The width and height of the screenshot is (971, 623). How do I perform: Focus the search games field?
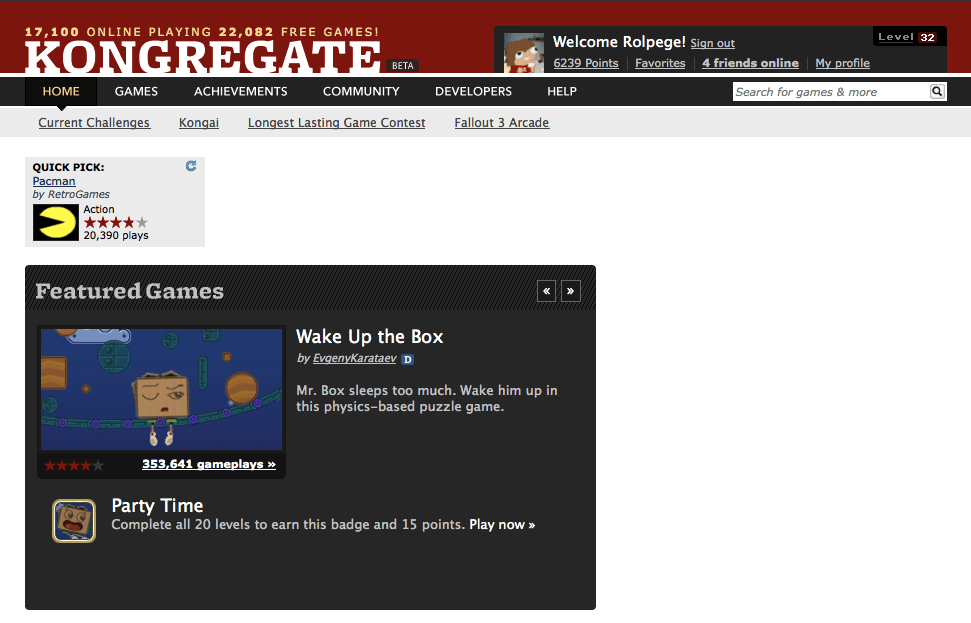coord(831,92)
